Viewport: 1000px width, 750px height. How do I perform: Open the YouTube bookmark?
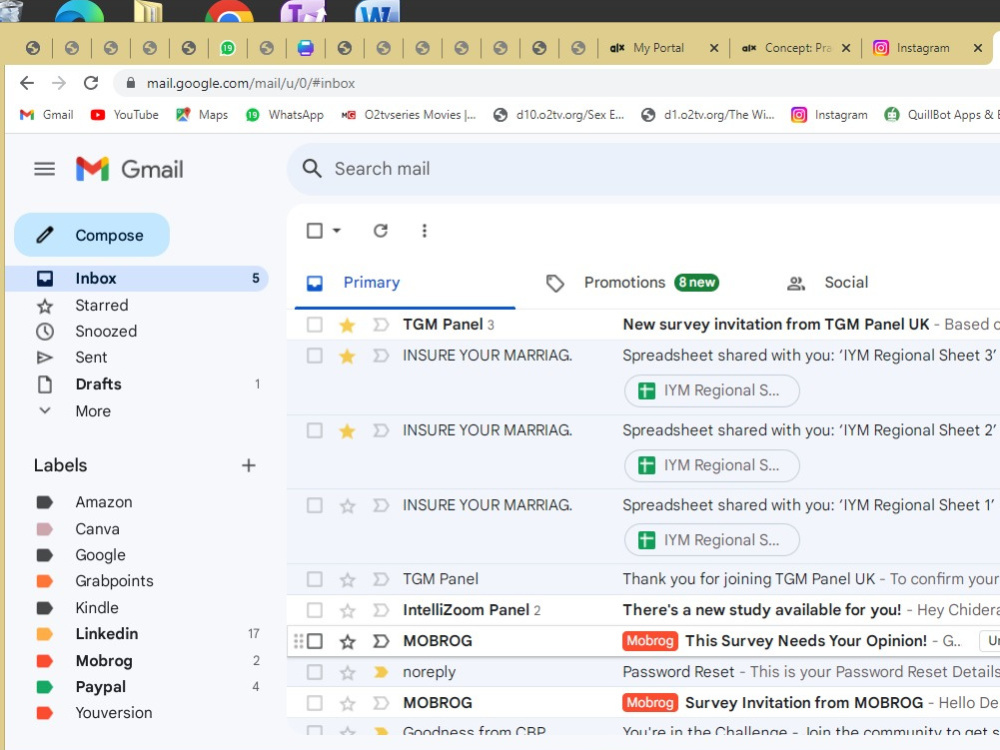124,115
